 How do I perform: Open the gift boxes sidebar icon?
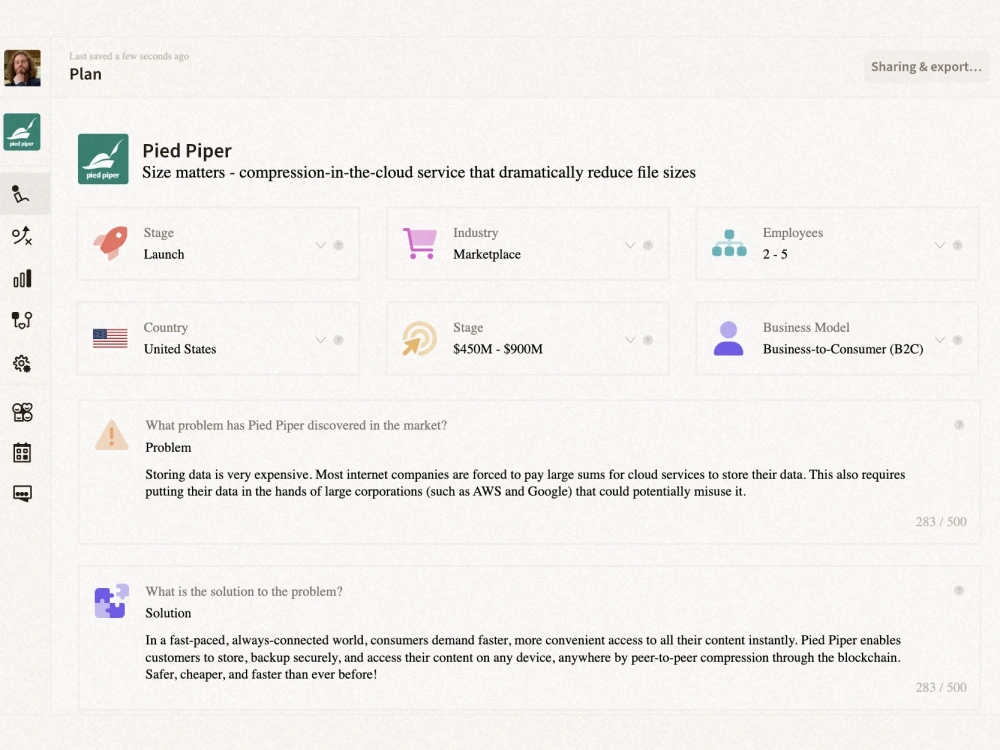pos(22,412)
